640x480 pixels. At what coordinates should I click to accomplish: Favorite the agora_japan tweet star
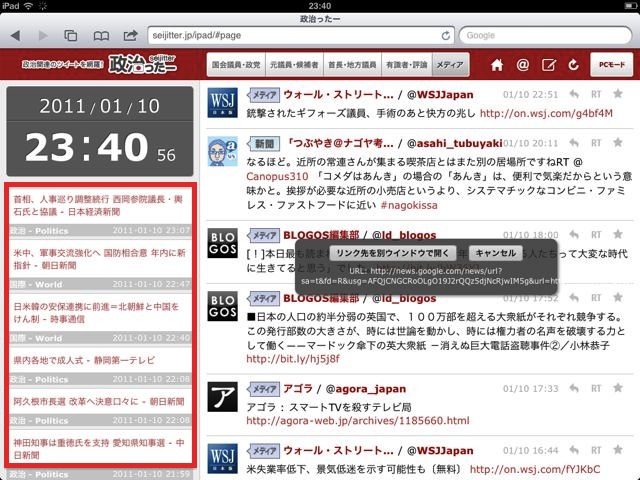(x=618, y=388)
